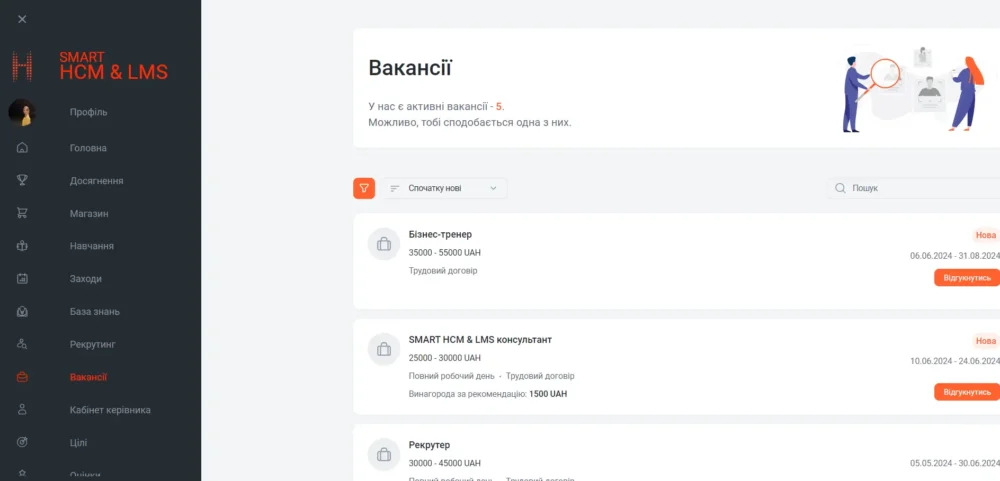Screen dimensions: 1000x481
Task: Select the Заходи calendar icon
Action: [22, 279]
